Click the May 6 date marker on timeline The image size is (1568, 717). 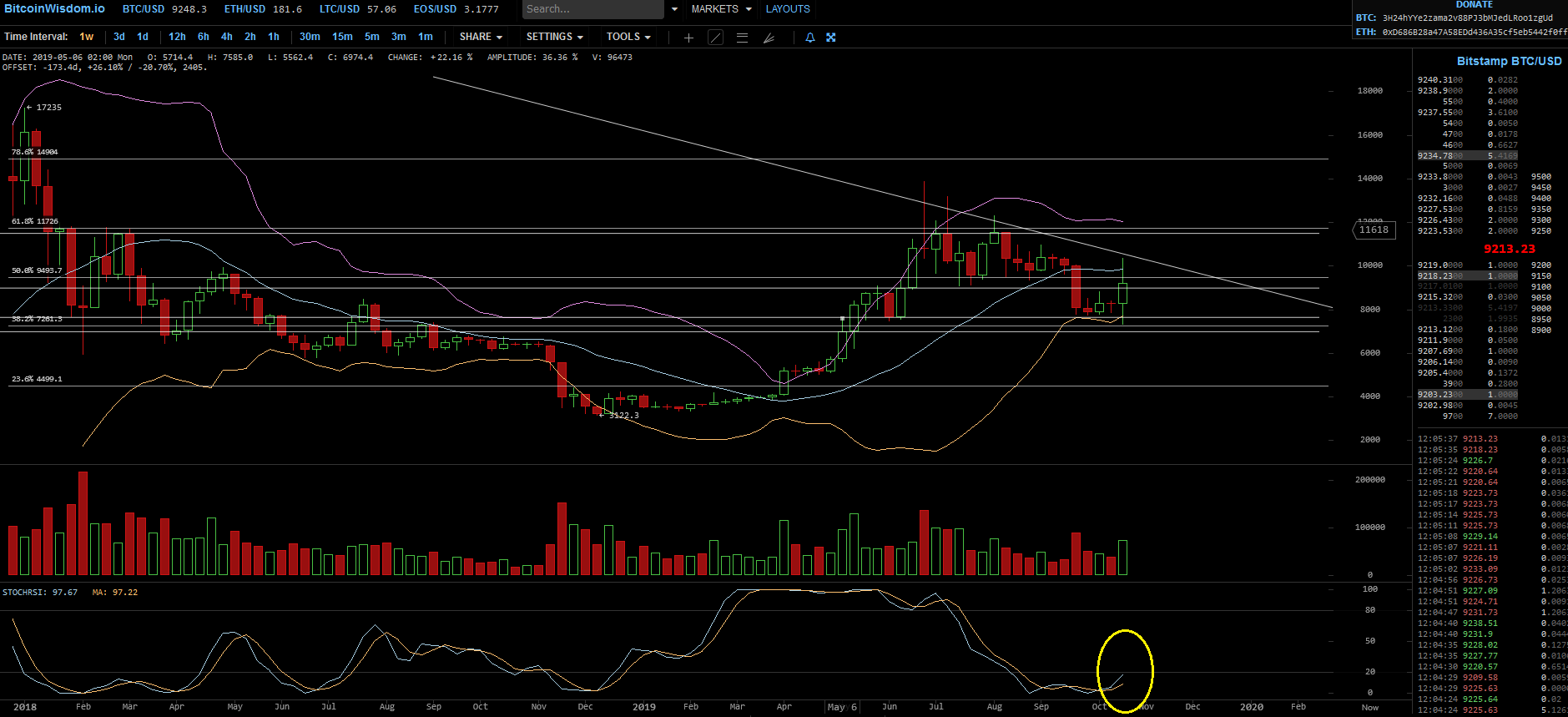pos(842,707)
